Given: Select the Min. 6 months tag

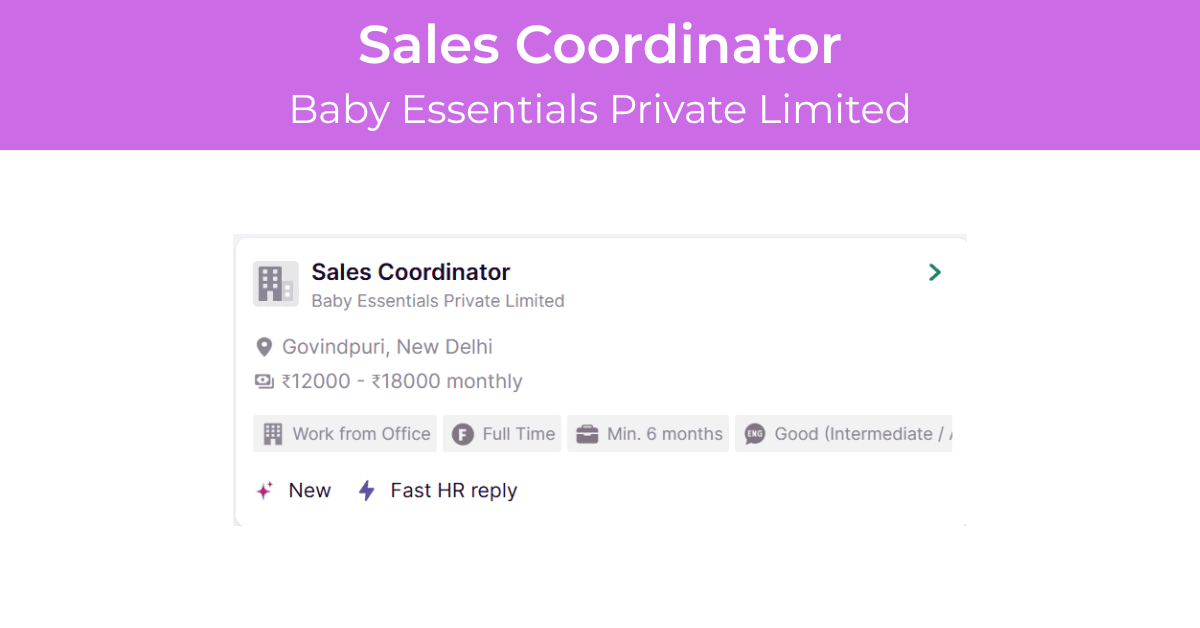Looking at the screenshot, I should pyautogui.click(x=648, y=434).
